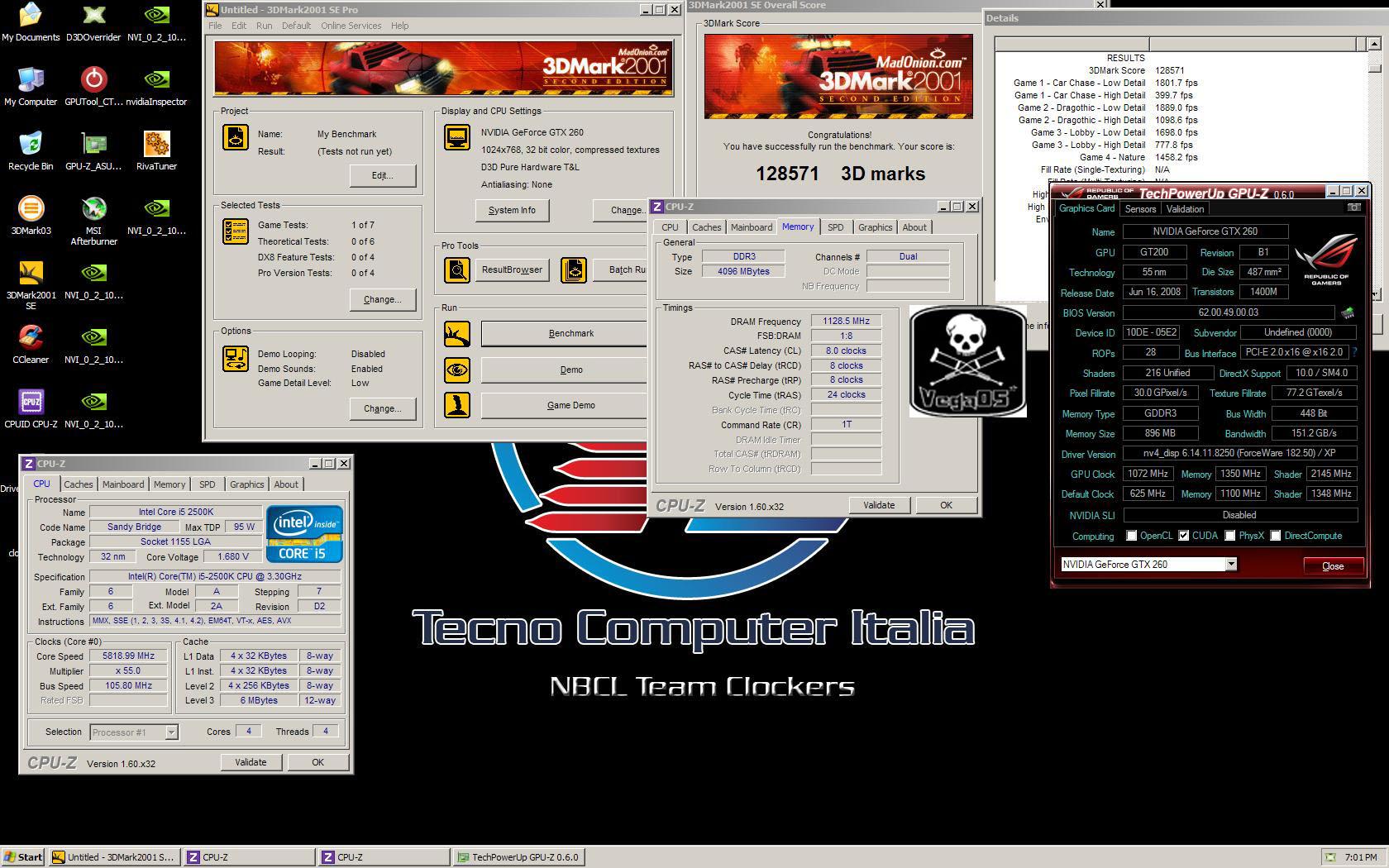1389x868 pixels.
Task: Switch to Mainboard tab in CPU-Z processor window
Action: tap(123, 484)
